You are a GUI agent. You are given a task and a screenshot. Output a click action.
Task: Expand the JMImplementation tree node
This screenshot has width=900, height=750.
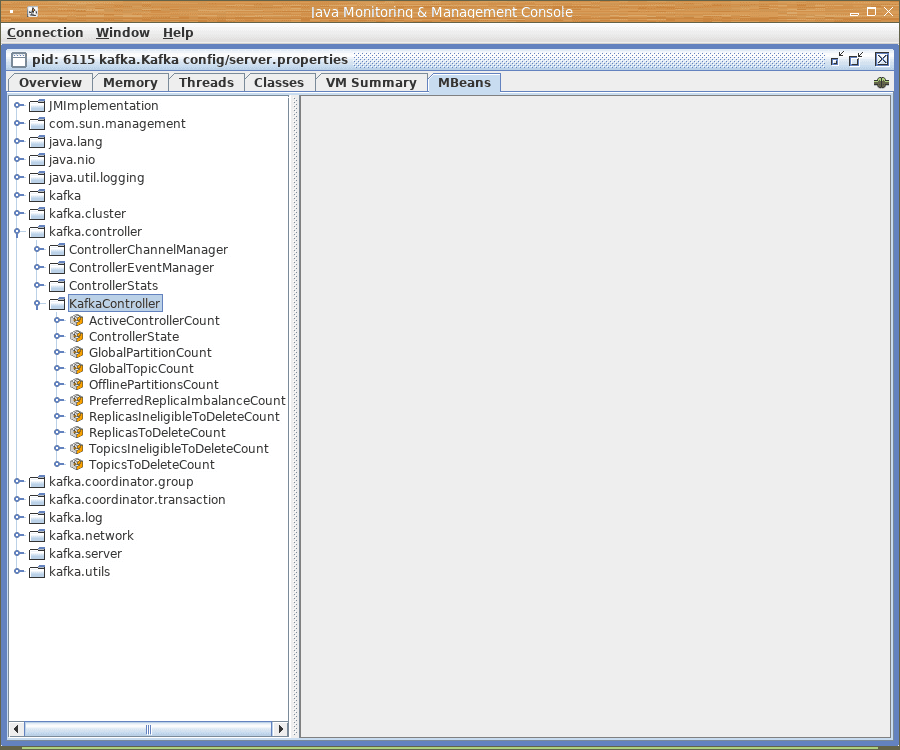pyautogui.click(x=18, y=106)
